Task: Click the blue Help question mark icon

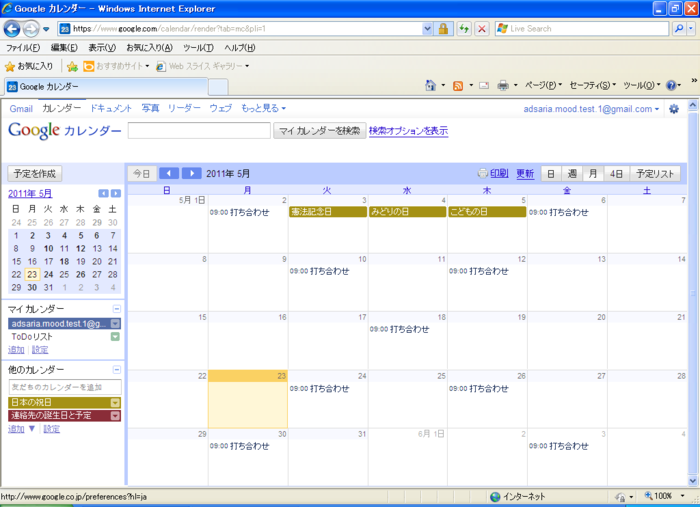Action: tap(671, 85)
